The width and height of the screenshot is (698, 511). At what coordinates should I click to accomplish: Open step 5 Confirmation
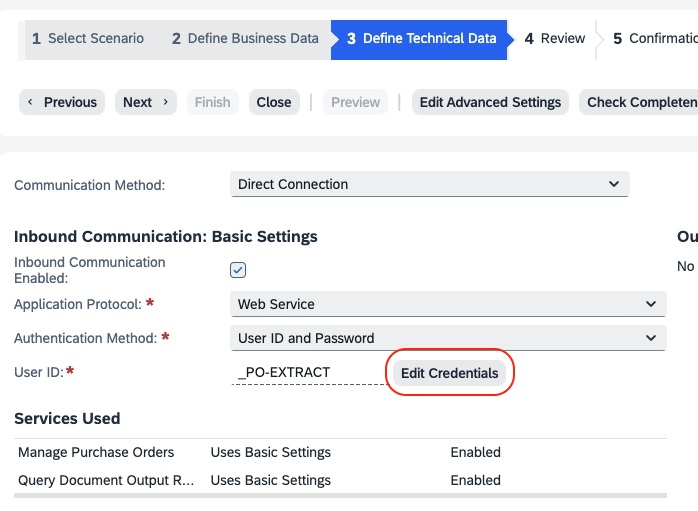pyautogui.click(x=654, y=39)
